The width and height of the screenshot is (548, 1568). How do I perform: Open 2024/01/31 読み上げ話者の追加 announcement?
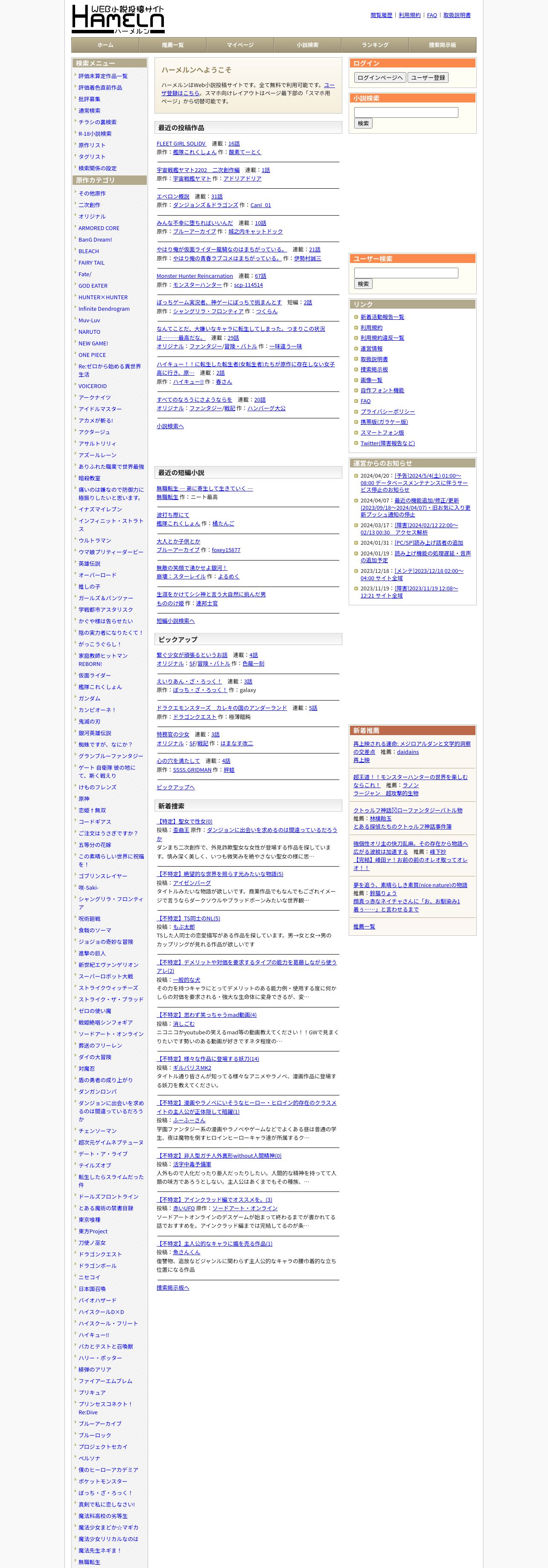(x=429, y=543)
